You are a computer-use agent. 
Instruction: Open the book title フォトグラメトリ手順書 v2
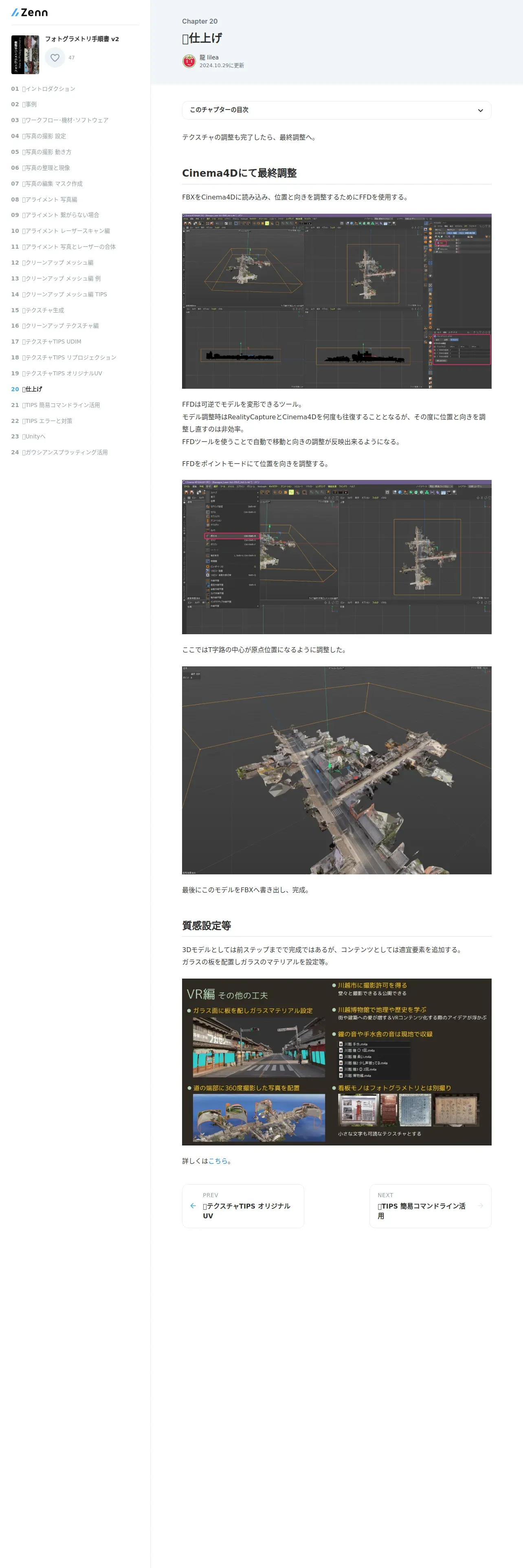[81, 39]
